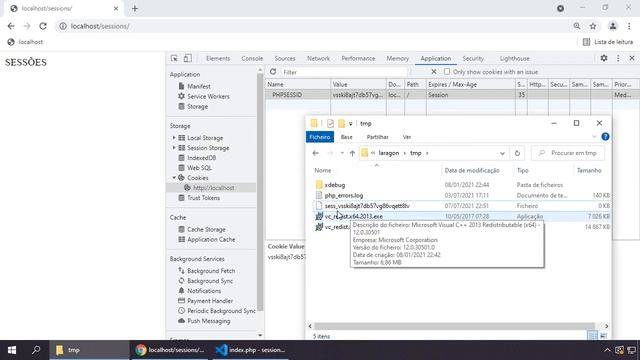
Task: Open the Chrome profile avatar
Action: [613, 26]
